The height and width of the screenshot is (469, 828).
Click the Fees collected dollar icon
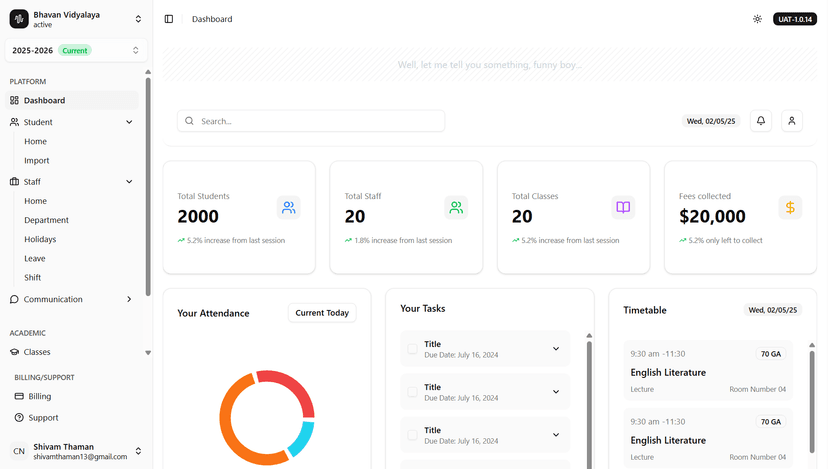[x=790, y=208]
